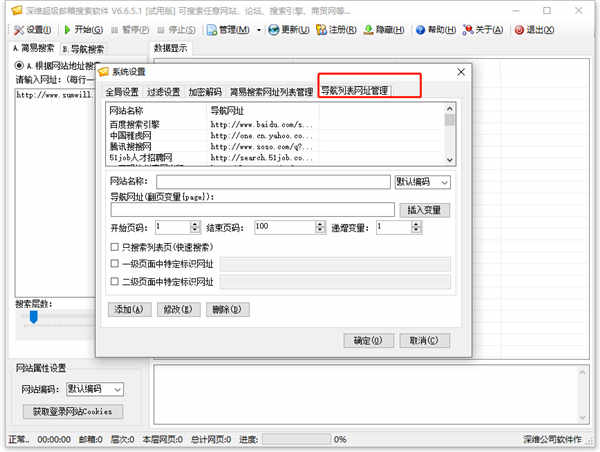Click the 修改(E) button
Viewport: 600px width, 452px height.
[178, 309]
